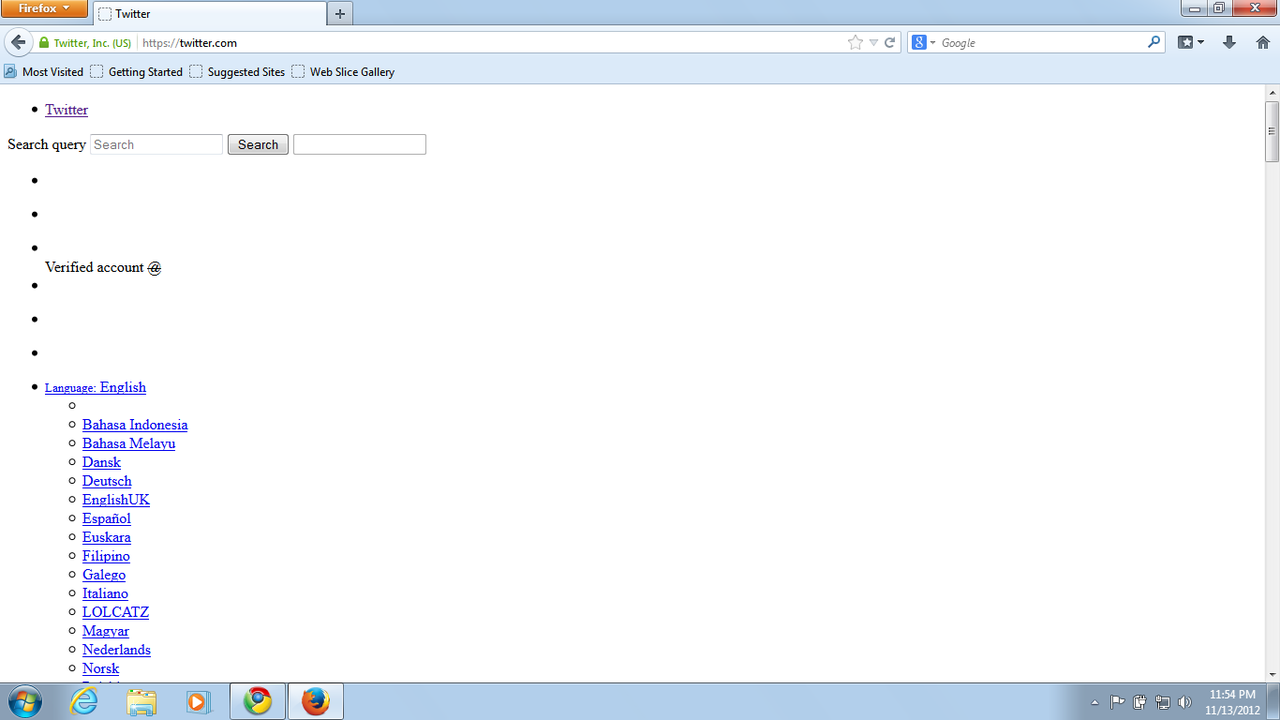Open the volume speaker tray icon
The width and height of the screenshot is (1280, 720).
tap(1185, 702)
